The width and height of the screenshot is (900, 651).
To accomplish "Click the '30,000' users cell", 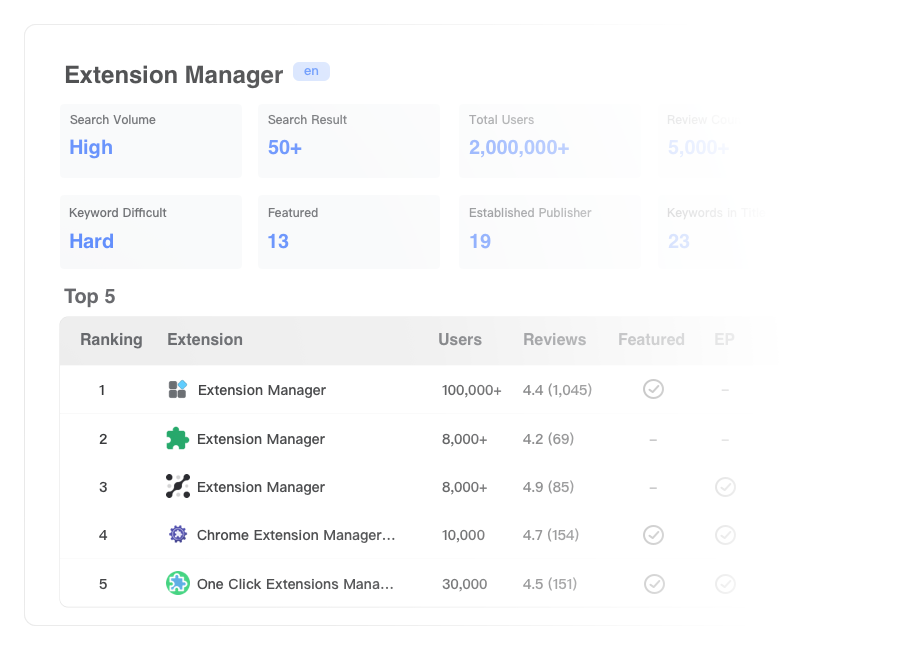I will (x=464, y=584).
